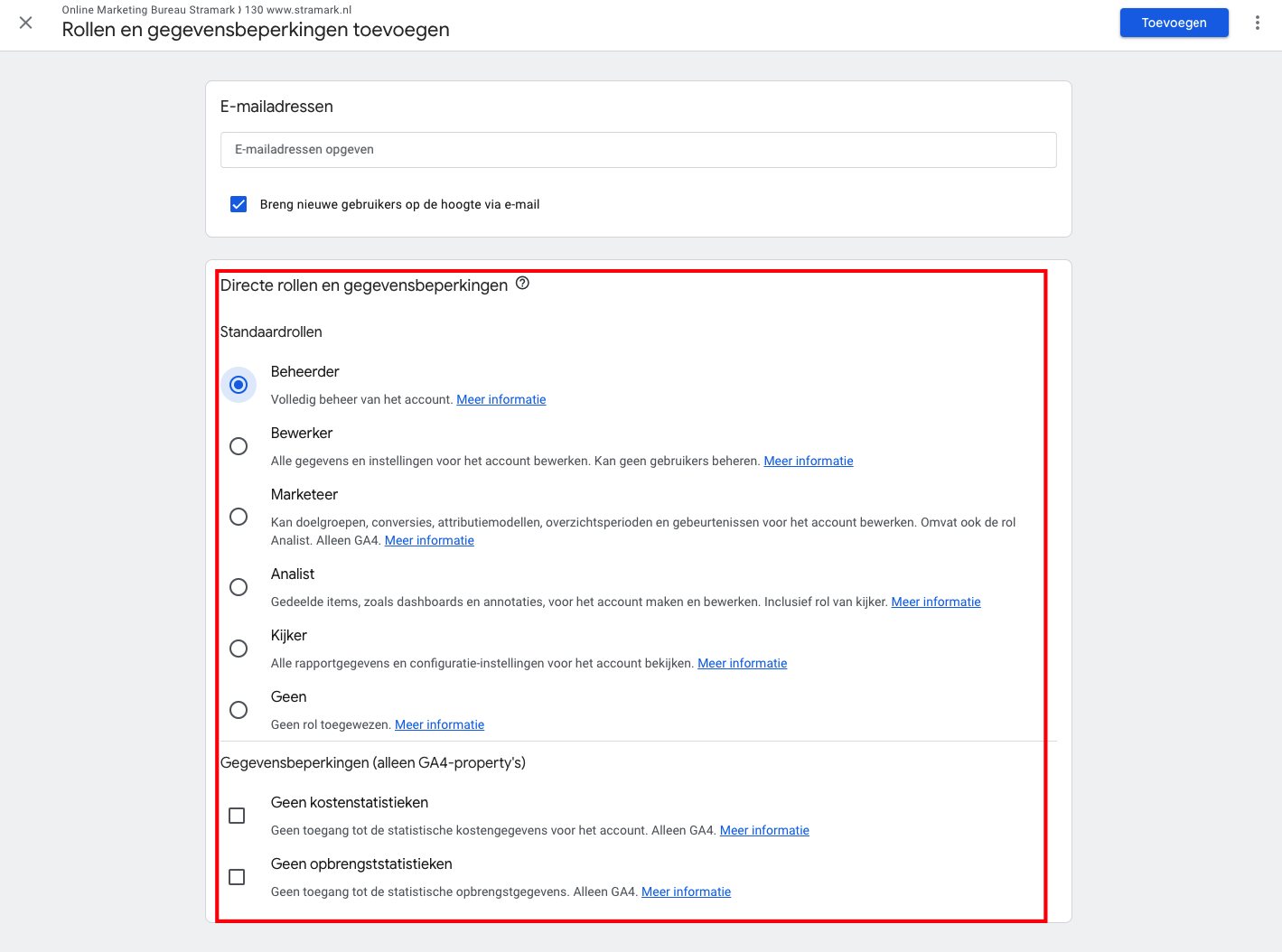This screenshot has height=952, width=1282.
Task: Select the Beheerder role
Action: (239, 385)
